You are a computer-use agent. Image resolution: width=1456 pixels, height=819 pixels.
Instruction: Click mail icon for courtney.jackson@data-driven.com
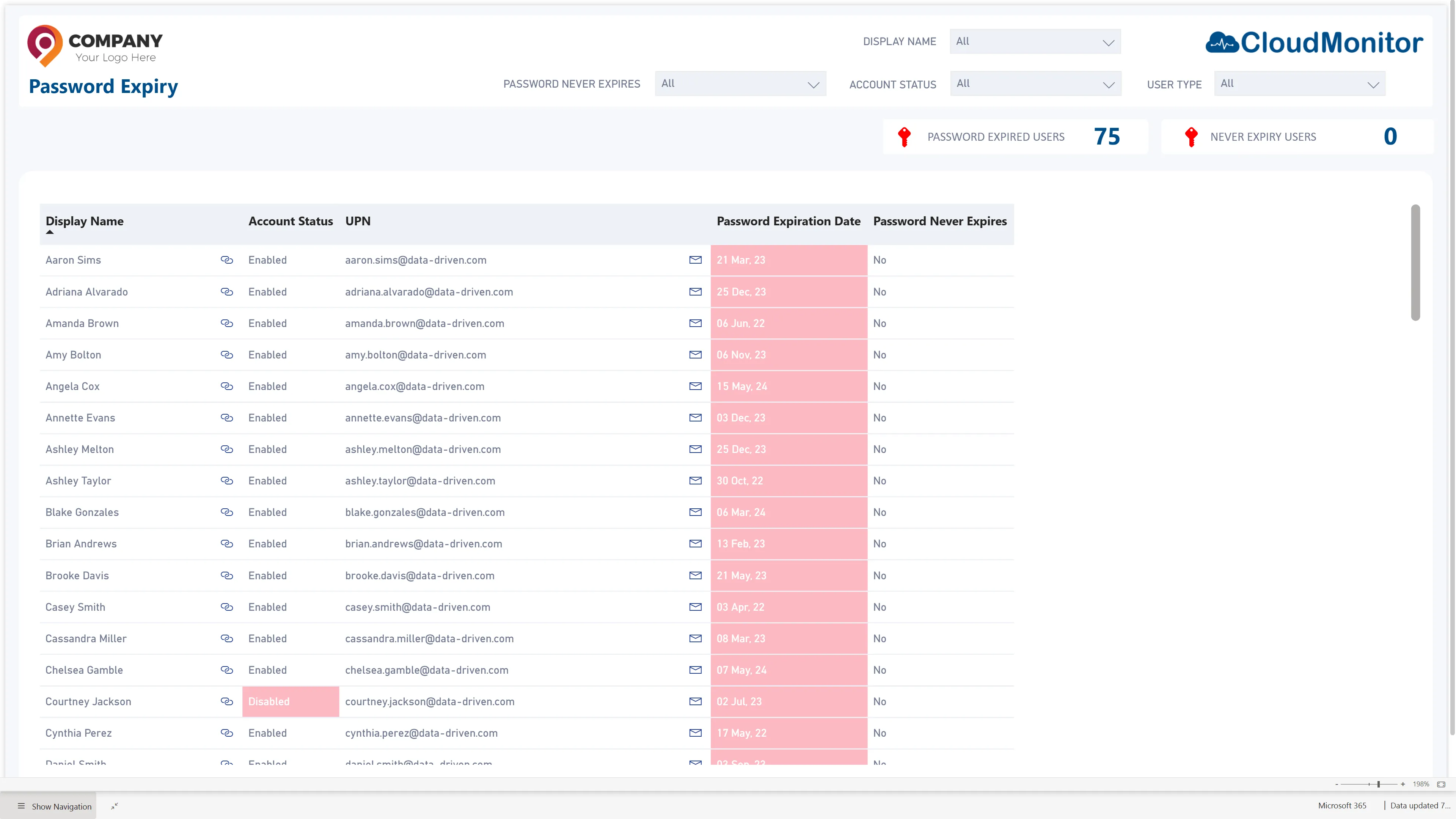(695, 701)
